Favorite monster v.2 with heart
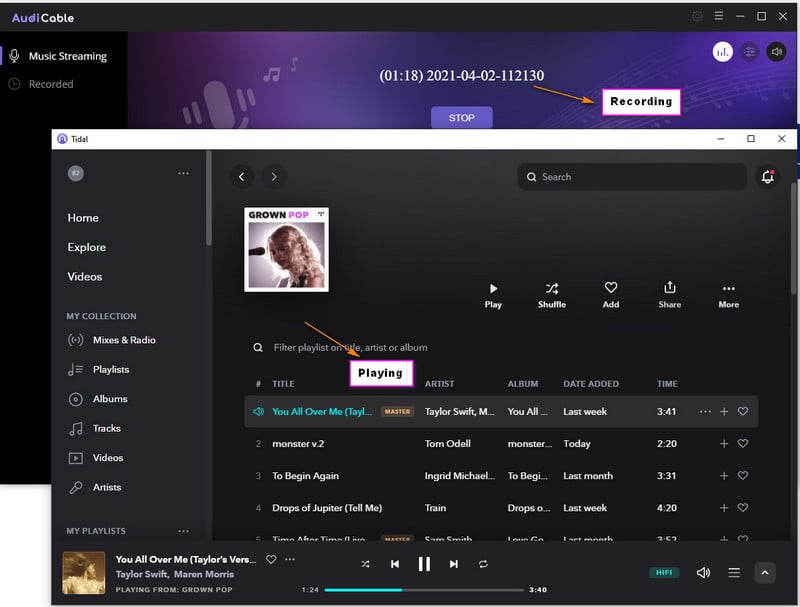This screenshot has width=800, height=607. pyautogui.click(x=743, y=443)
